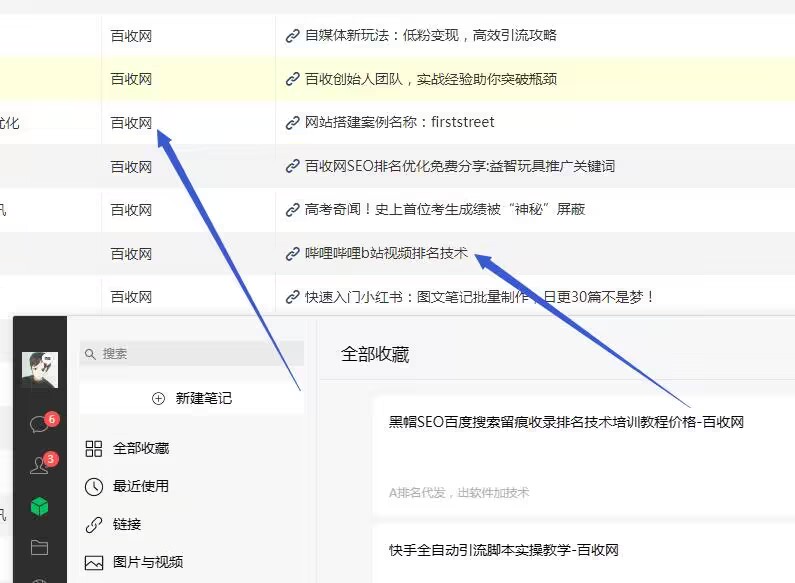The image size is (795, 583).
Task: Select 百收网 cell in 快速入门小红书 row
Action: click(131, 297)
